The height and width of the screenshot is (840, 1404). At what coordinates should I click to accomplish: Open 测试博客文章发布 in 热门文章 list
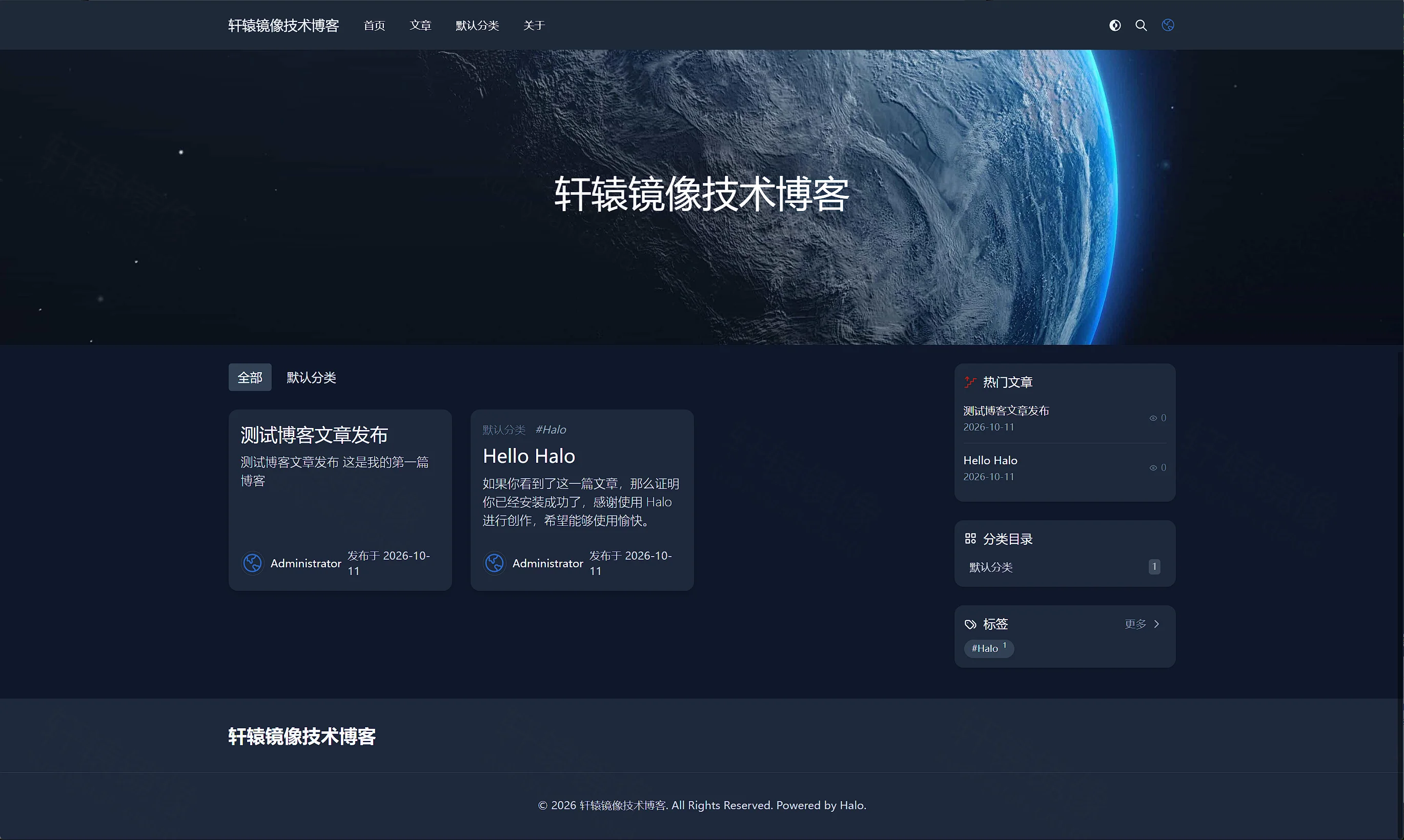click(x=1006, y=411)
